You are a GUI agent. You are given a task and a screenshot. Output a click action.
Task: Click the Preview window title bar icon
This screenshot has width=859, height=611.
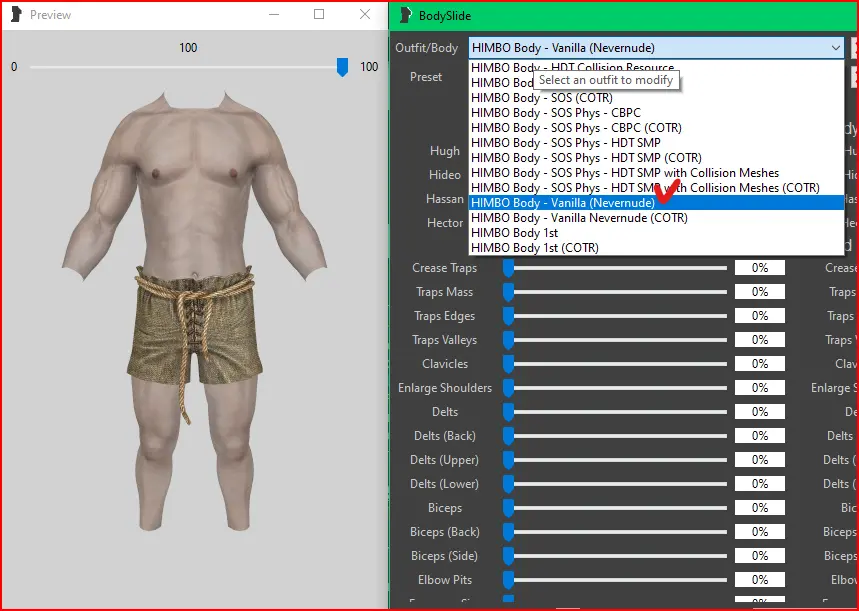pyautogui.click(x=17, y=15)
